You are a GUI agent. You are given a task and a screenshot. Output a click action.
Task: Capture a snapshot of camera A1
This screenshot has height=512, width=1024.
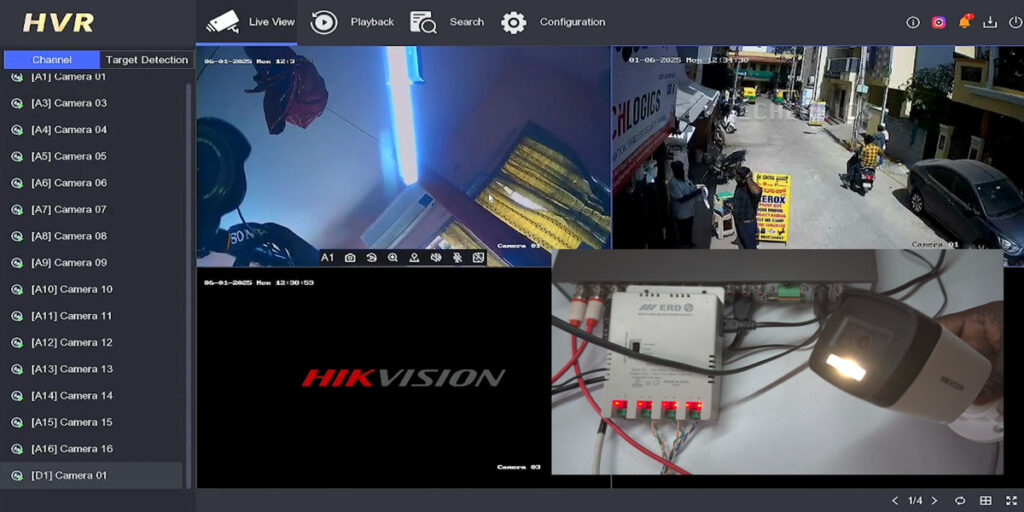(x=350, y=258)
